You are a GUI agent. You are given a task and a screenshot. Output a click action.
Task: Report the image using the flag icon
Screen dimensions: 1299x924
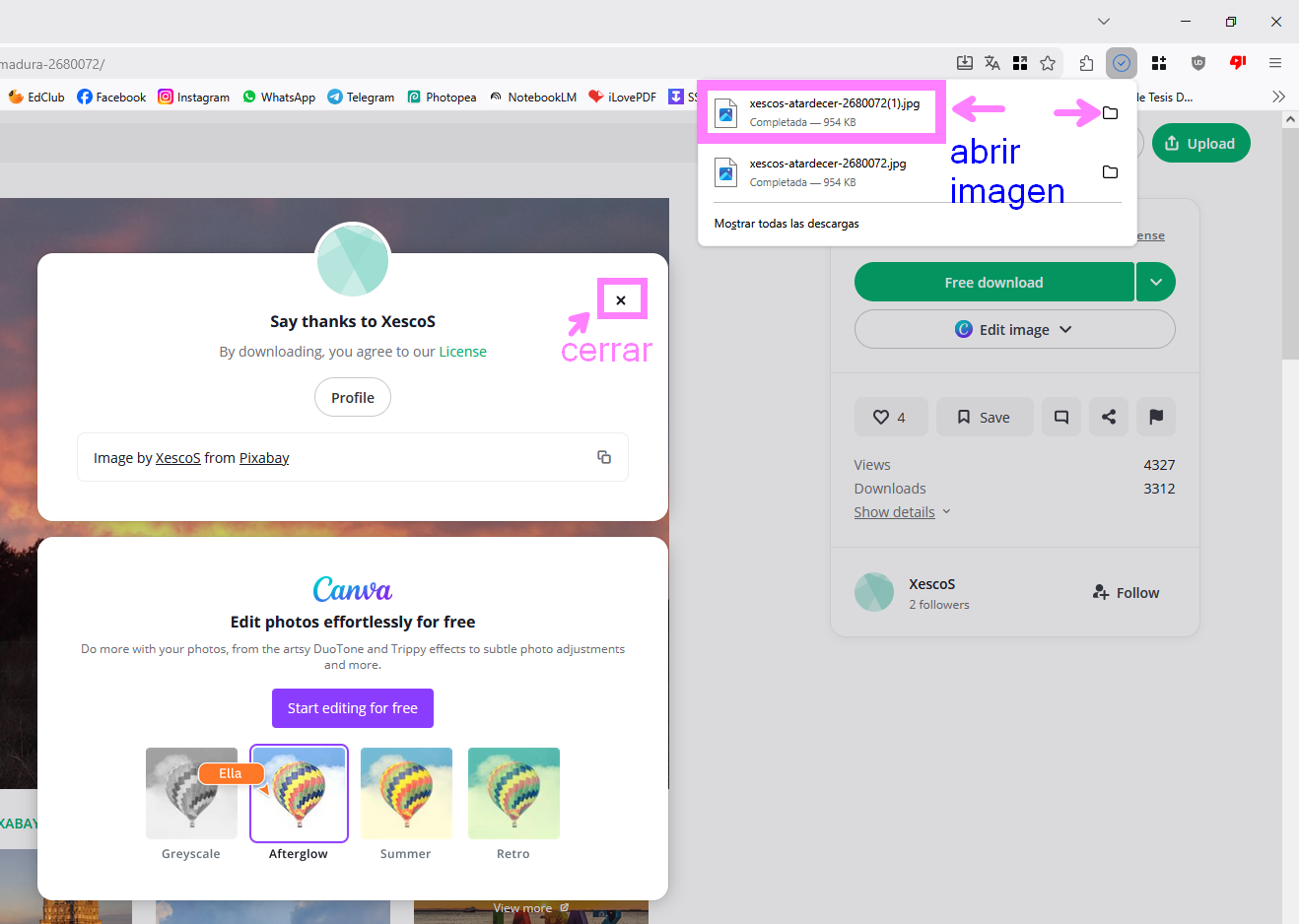coord(1155,417)
